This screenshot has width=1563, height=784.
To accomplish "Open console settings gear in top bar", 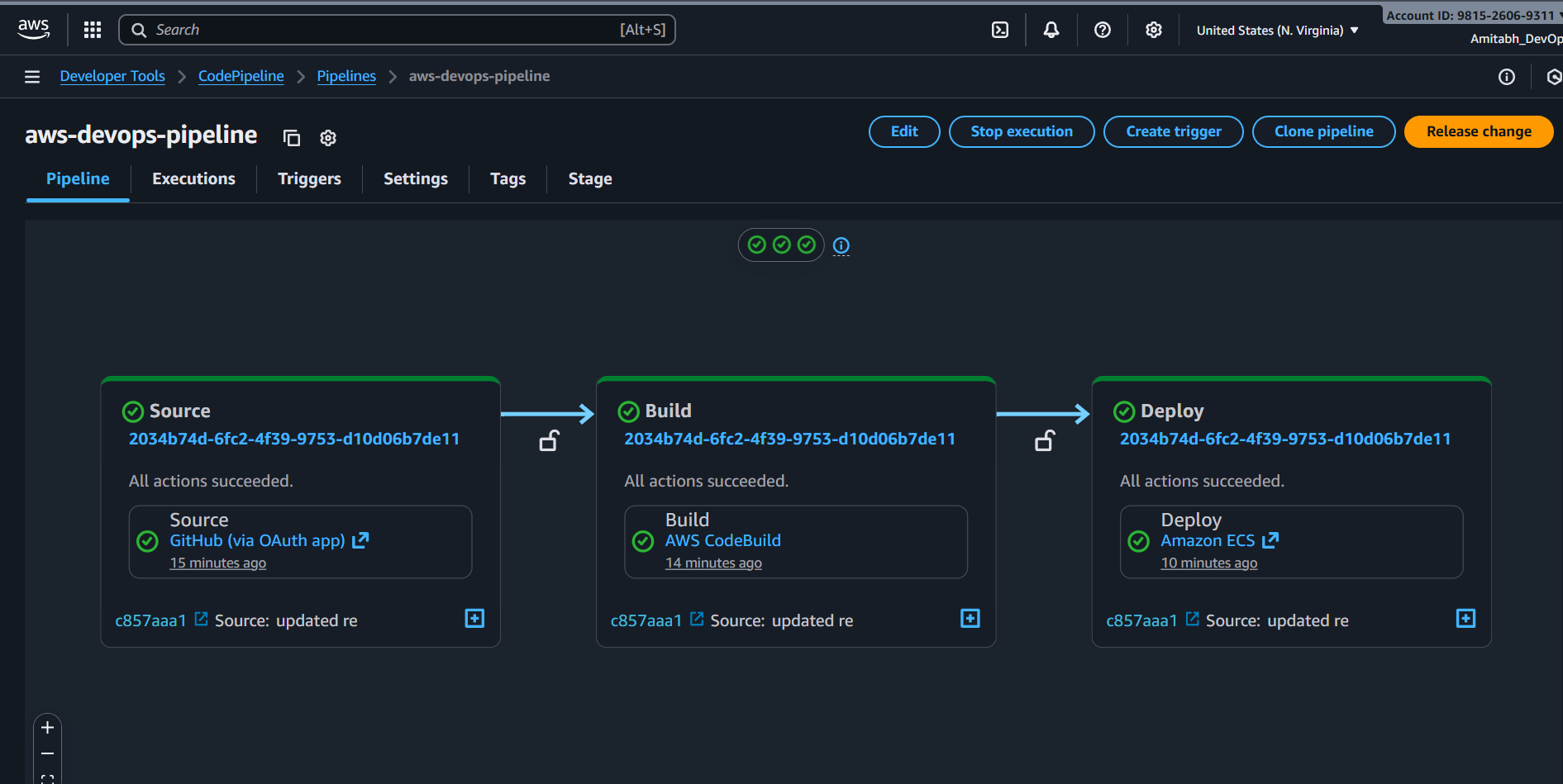I will click(1154, 30).
